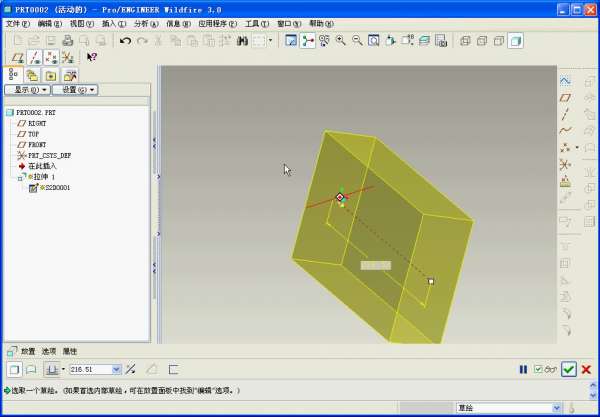Image resolution: width=600 pixels, height=417 pixels.
Task: Open the 放置 panel tab in the dashboard
Action: click(28, 352)
